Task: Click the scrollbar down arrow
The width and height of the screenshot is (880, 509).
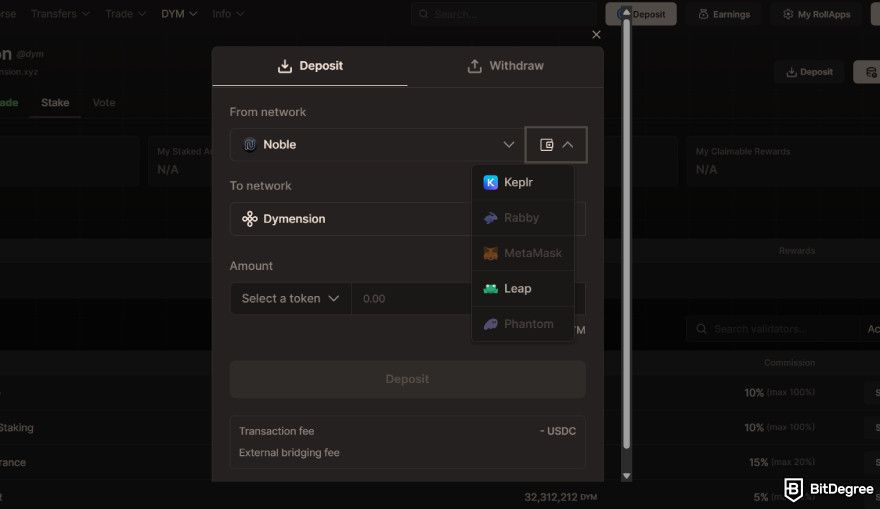Action: 626,476
